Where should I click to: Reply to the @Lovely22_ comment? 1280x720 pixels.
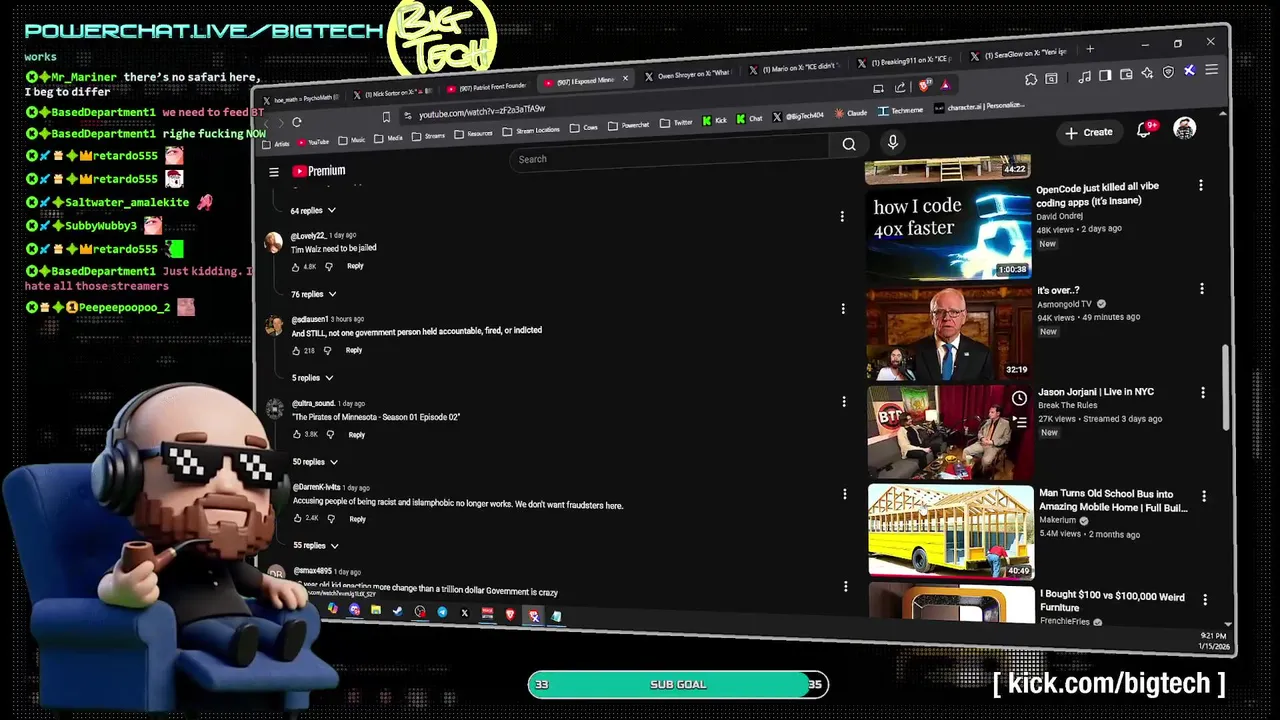click(355, 266)
